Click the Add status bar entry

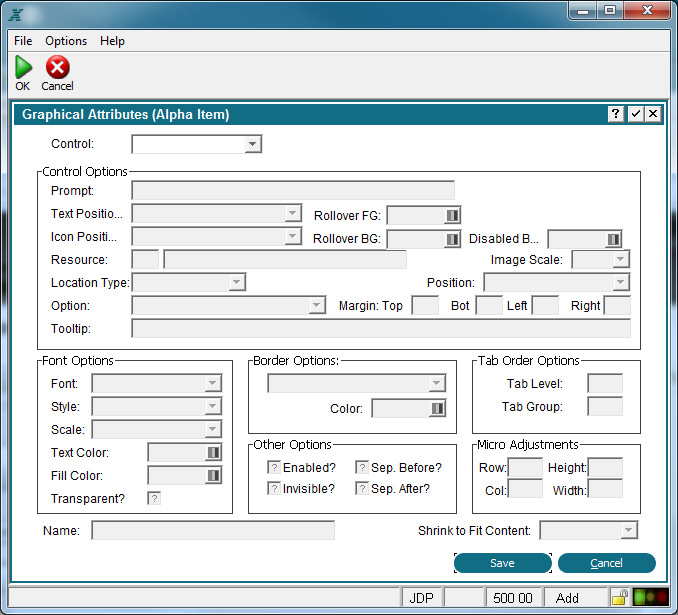click(x=575, y=598)
